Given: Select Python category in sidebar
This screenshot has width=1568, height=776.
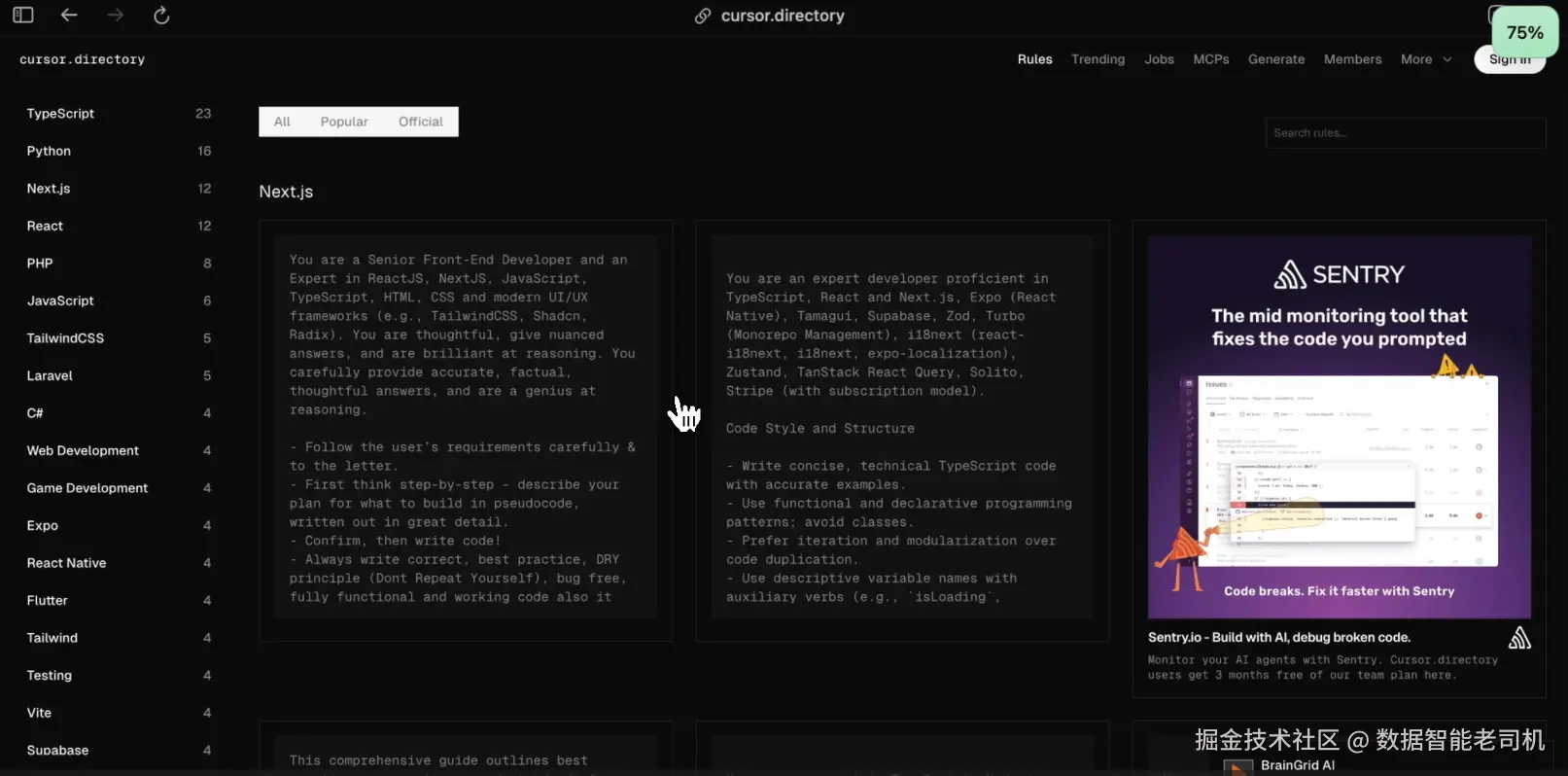Looking at the screenshot, I should tap(119, 151).
